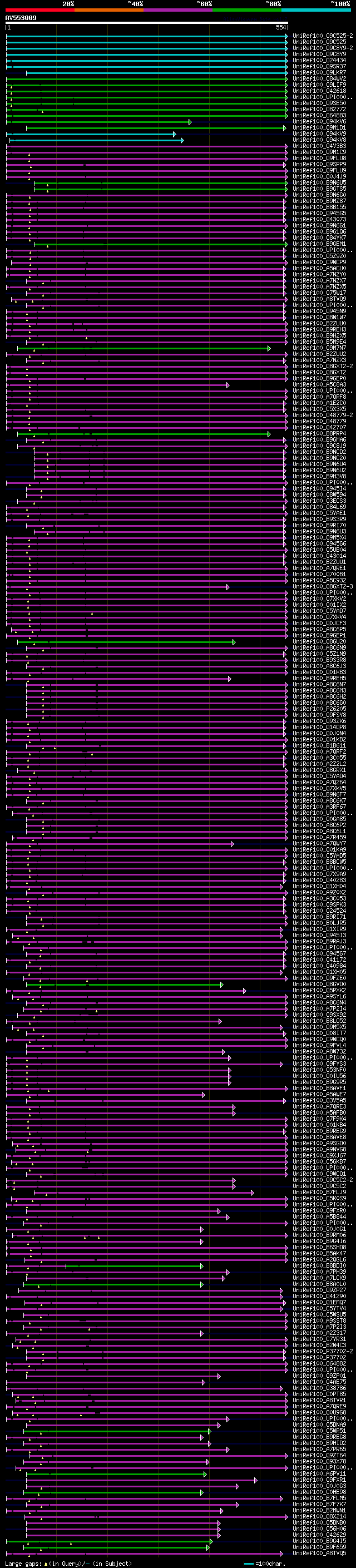The height and width of the screenshot is (1568, 356).
Task: Click the hit label UniRef100_Q9C8J9
Action: coord(319,446)
